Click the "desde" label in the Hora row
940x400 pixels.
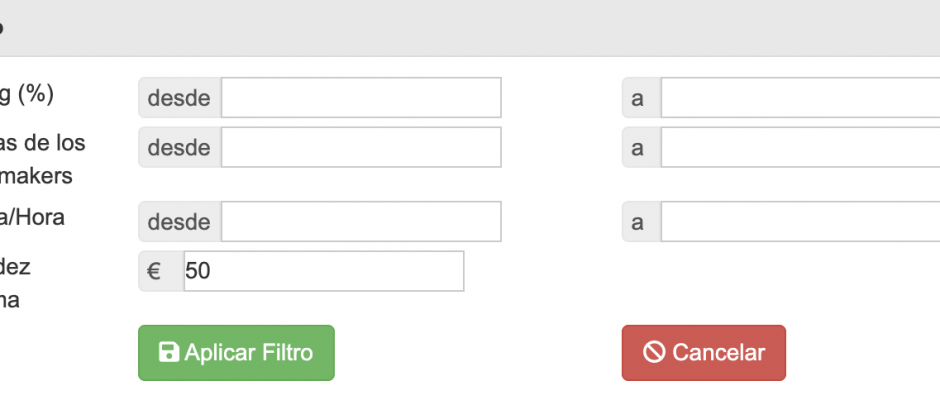[179, 221]
